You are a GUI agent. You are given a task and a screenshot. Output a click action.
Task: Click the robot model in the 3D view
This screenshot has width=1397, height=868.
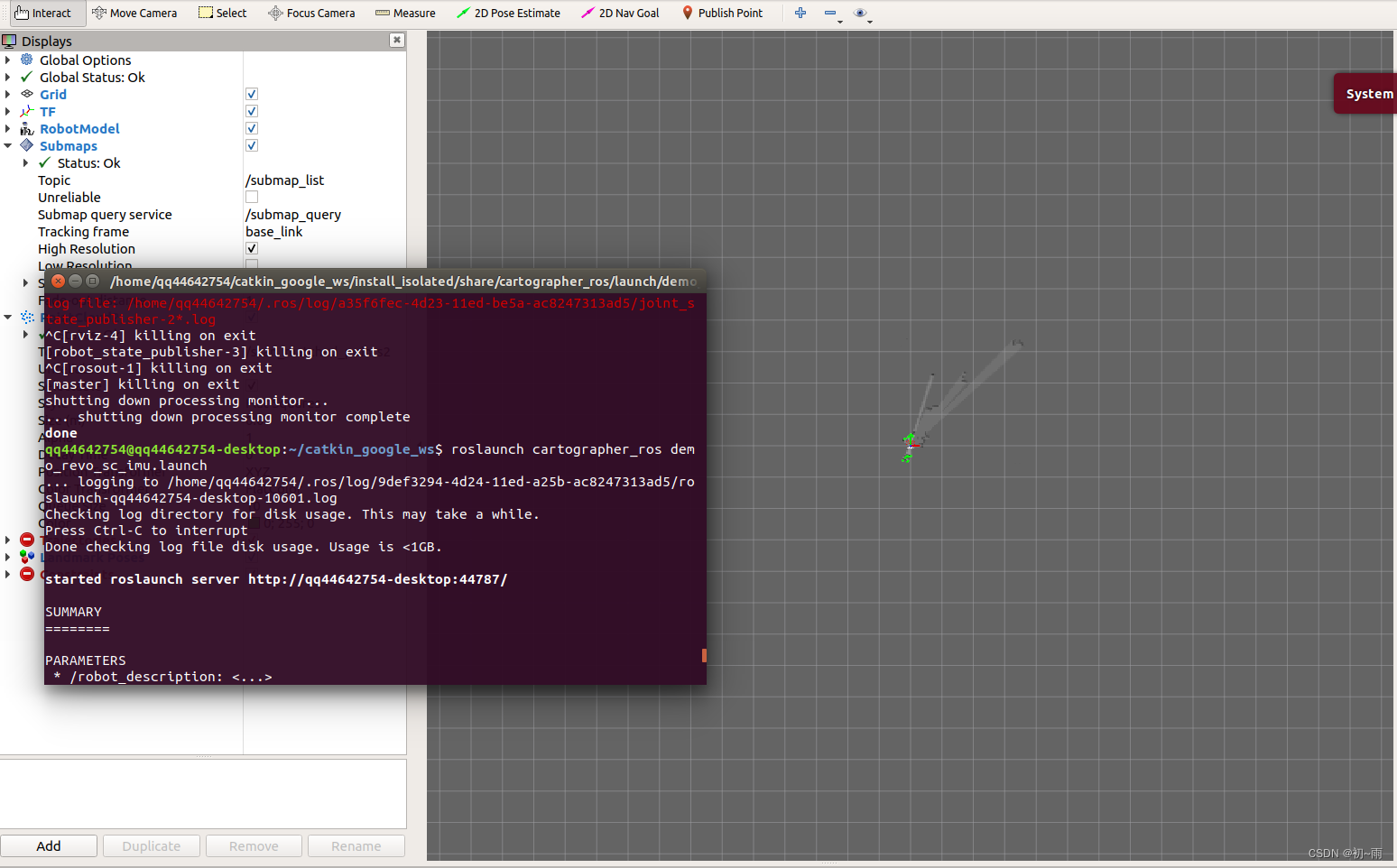tap(910, 445)
